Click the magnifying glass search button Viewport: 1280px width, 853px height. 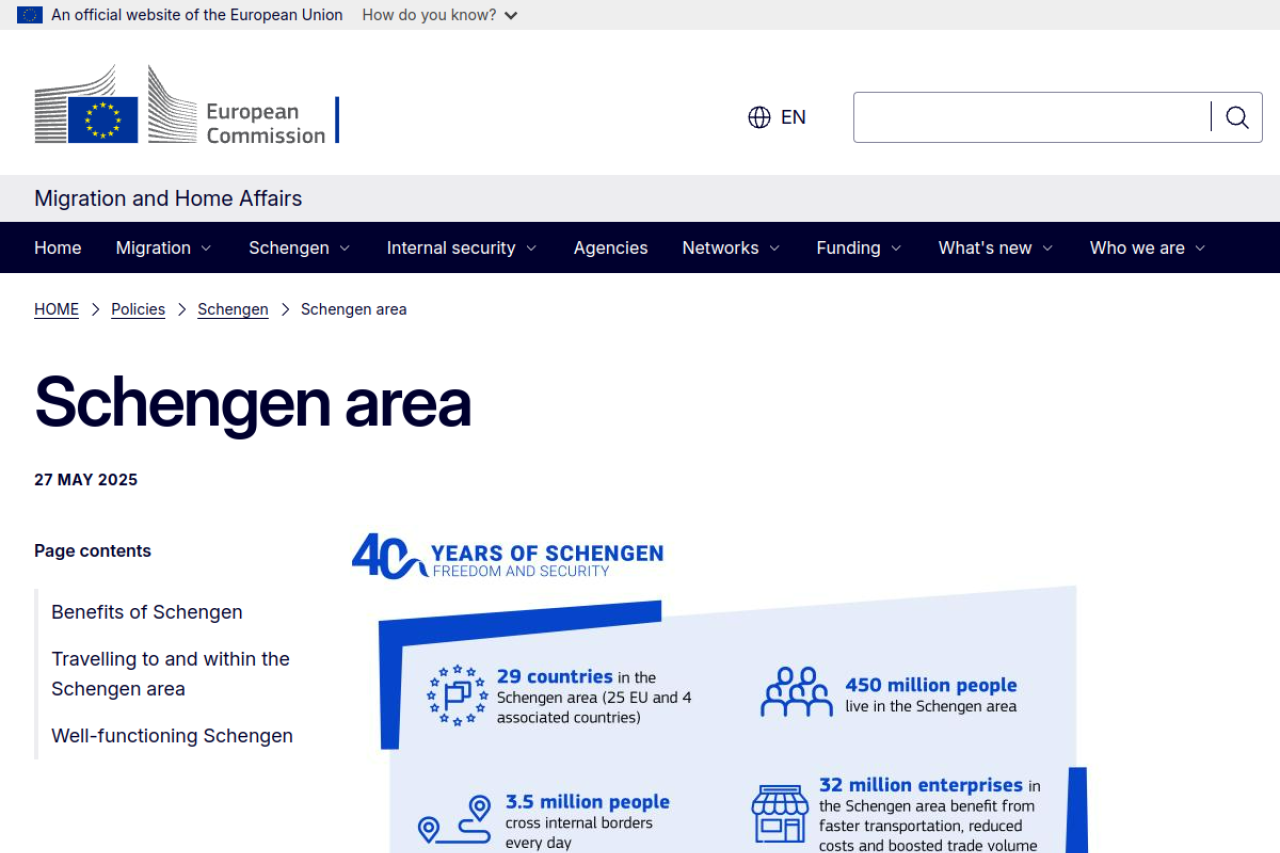click(1237, 117)
